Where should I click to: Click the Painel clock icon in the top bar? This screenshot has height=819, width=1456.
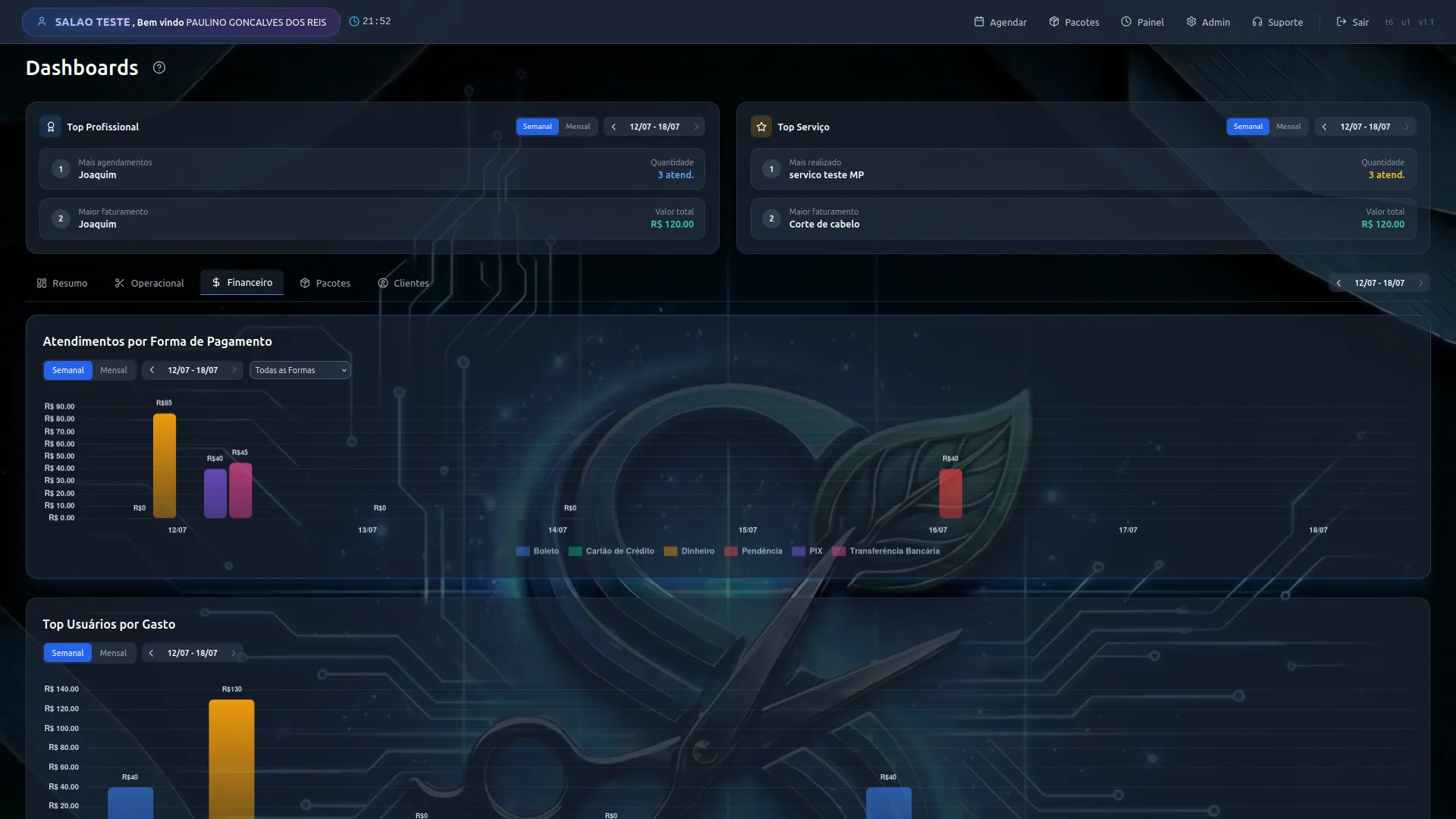1126,22
